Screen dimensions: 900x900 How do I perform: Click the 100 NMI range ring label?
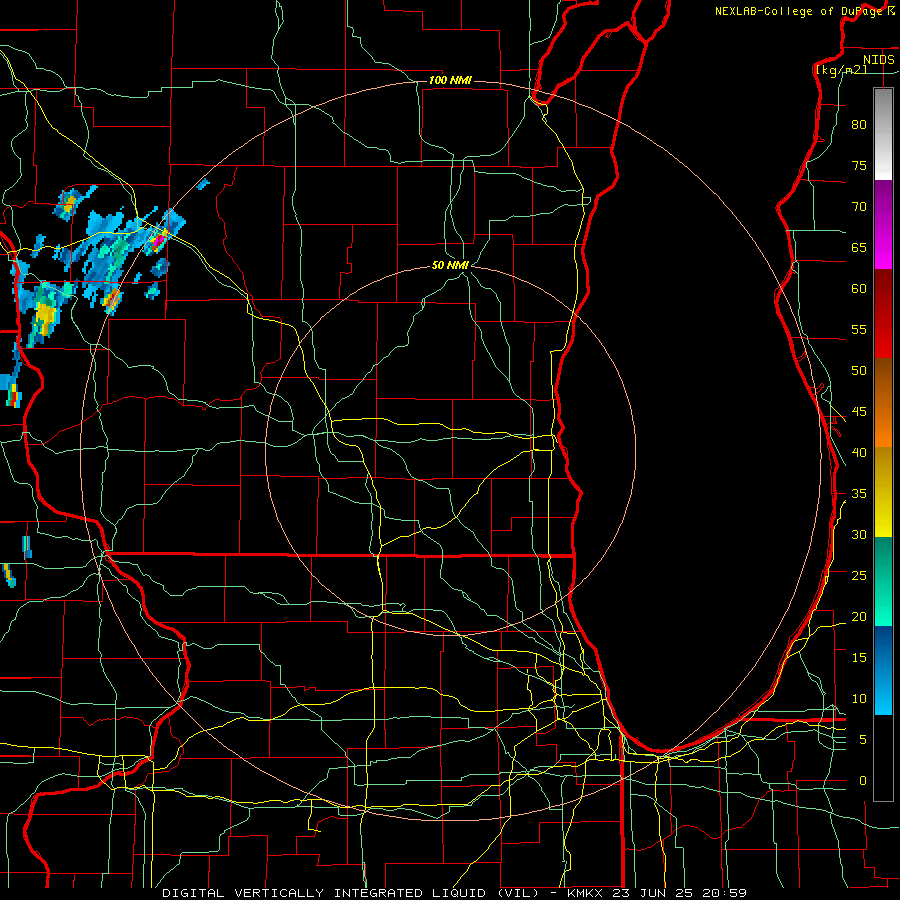coord(450,80)
